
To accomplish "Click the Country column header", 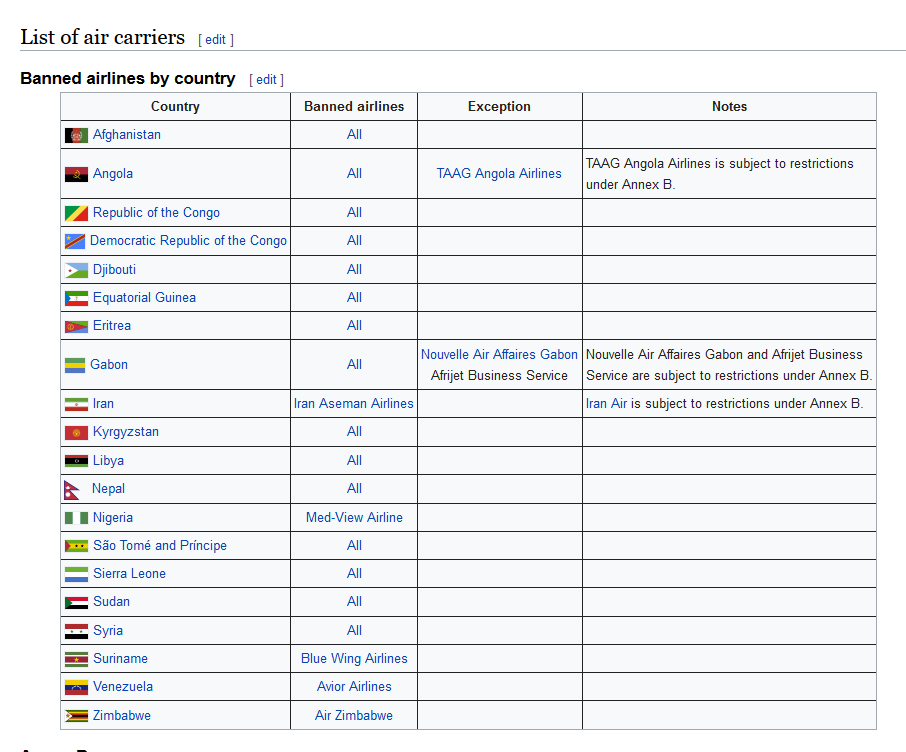I will coord(175,106).
